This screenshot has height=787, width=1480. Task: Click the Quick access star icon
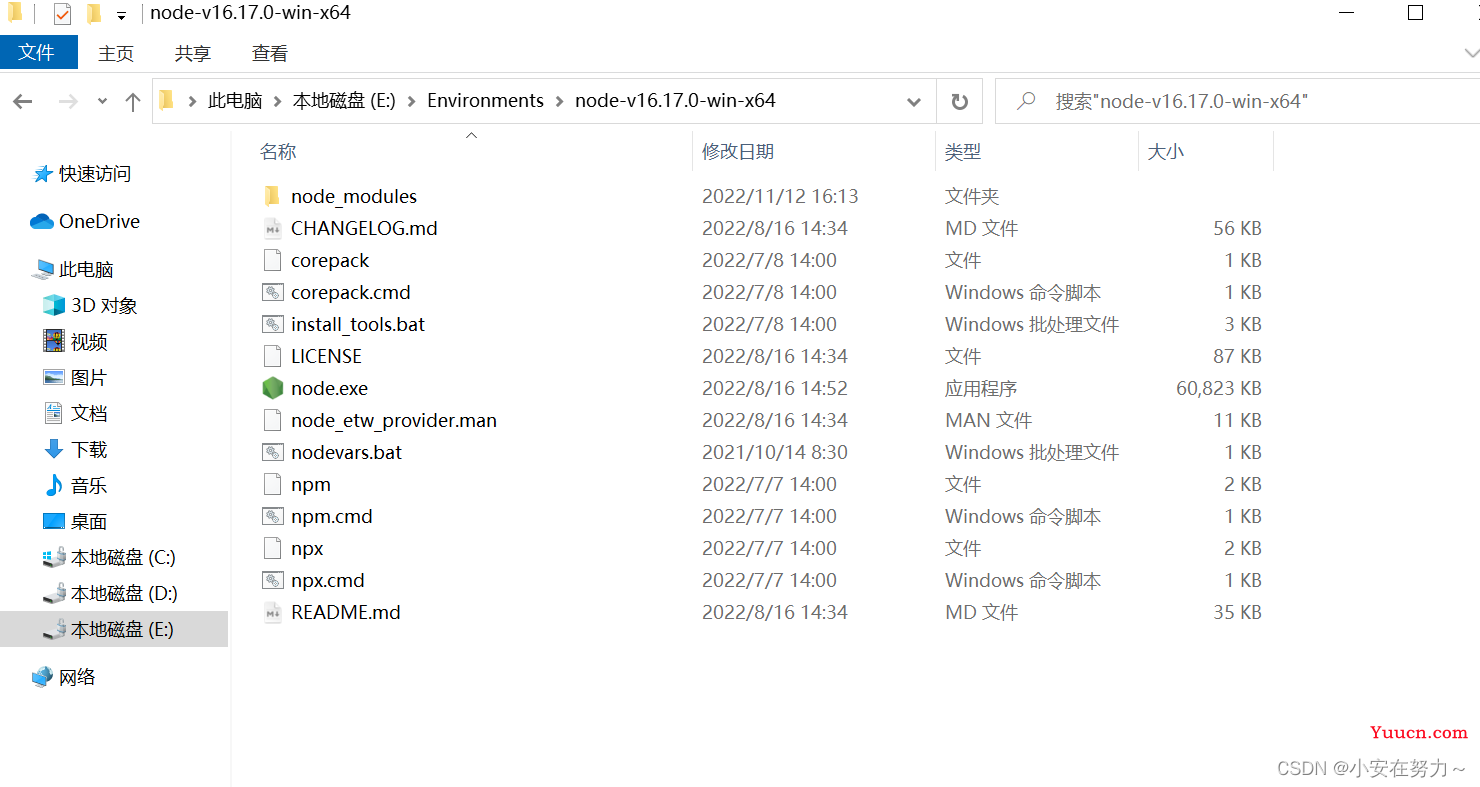(42, 174)
